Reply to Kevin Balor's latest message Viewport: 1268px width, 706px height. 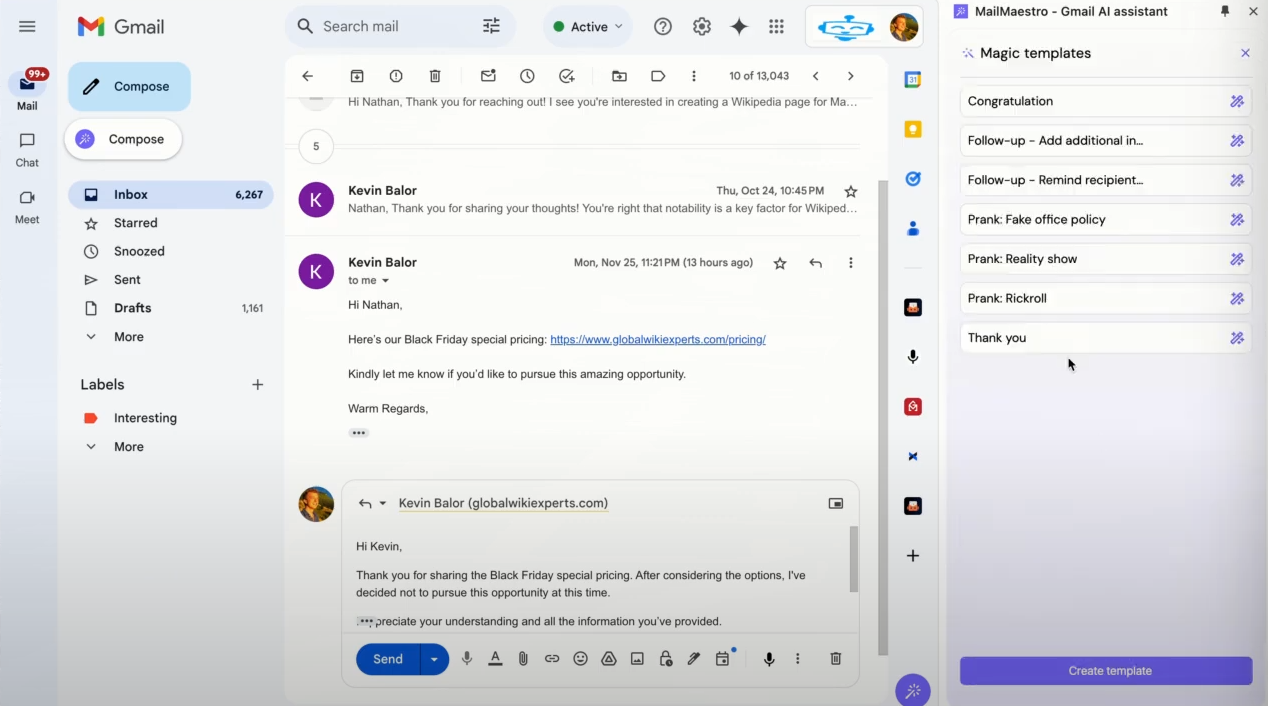(816, 263)
